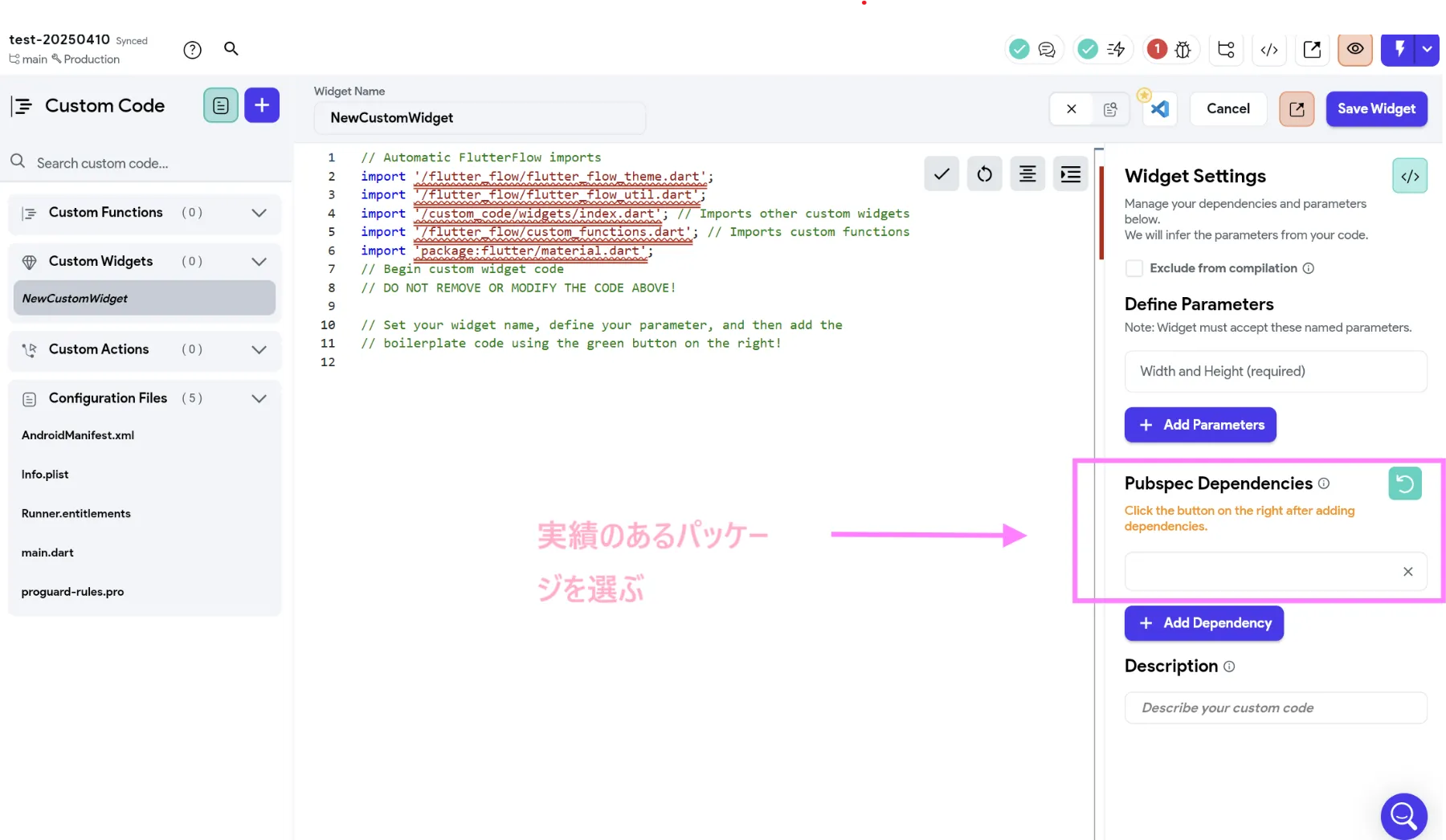Click the format code center-align icon
The image size is (1446, 840).
(x=1027, y=173)
